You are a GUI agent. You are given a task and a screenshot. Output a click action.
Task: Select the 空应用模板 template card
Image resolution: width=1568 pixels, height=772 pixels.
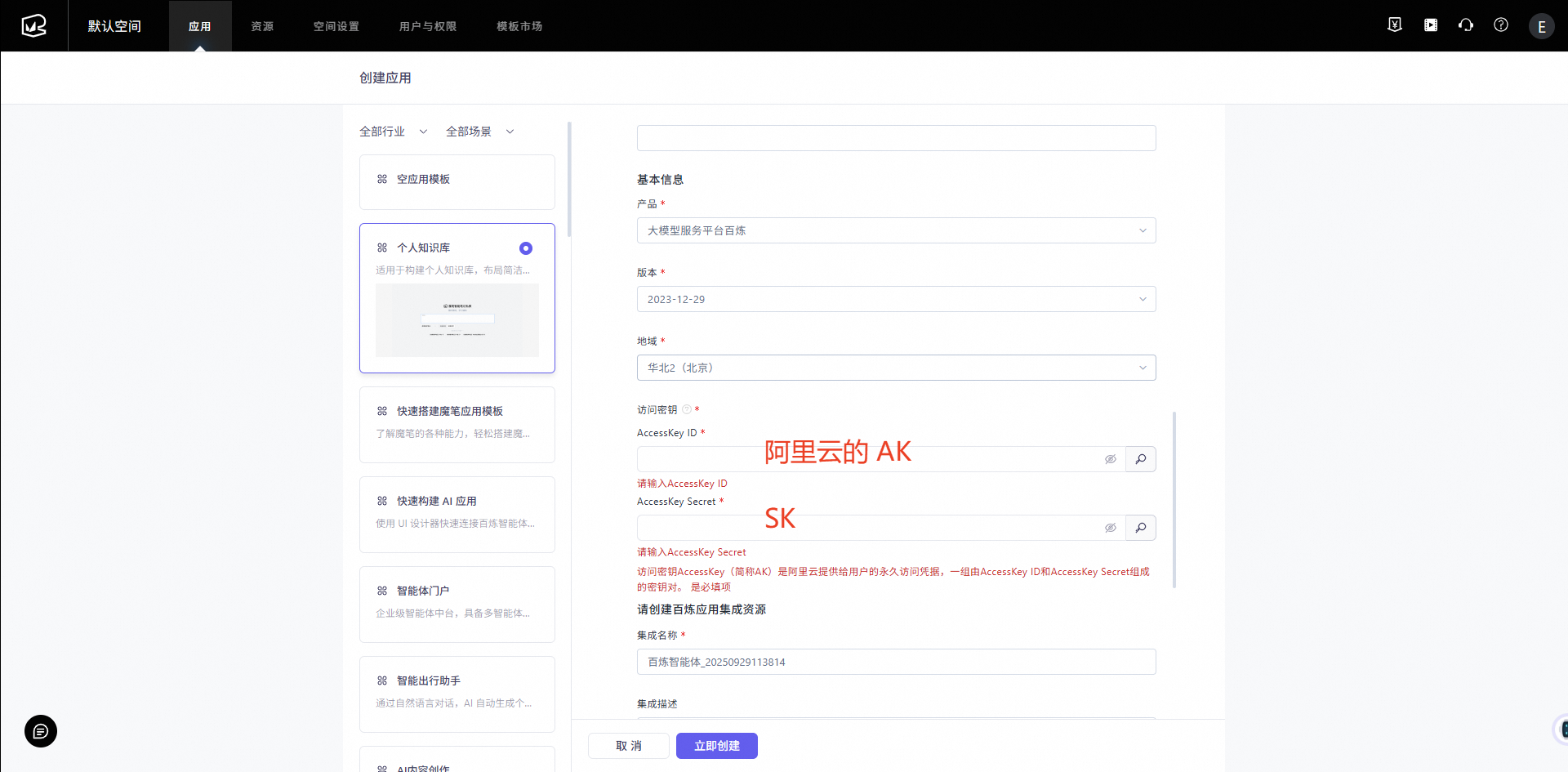click(457, 182)
